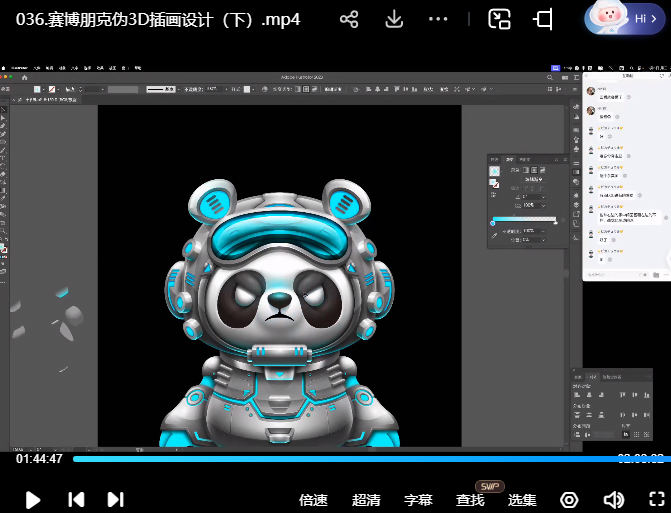The image size is (671, 513).
Task: Skip to the next video
Action: click(x=115, y=499)
